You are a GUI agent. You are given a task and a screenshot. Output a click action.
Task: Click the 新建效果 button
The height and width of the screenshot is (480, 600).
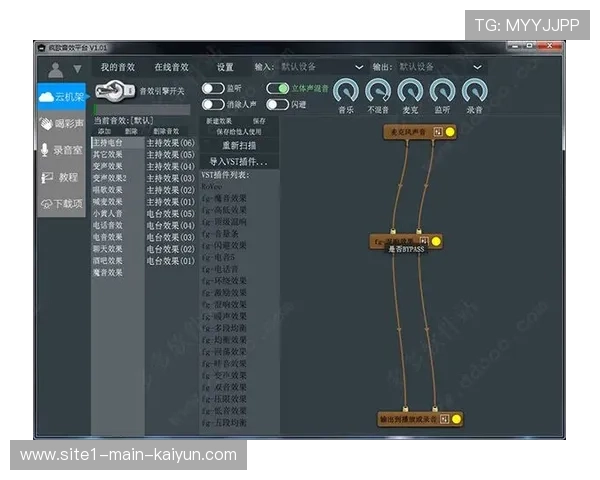[219, 121]
